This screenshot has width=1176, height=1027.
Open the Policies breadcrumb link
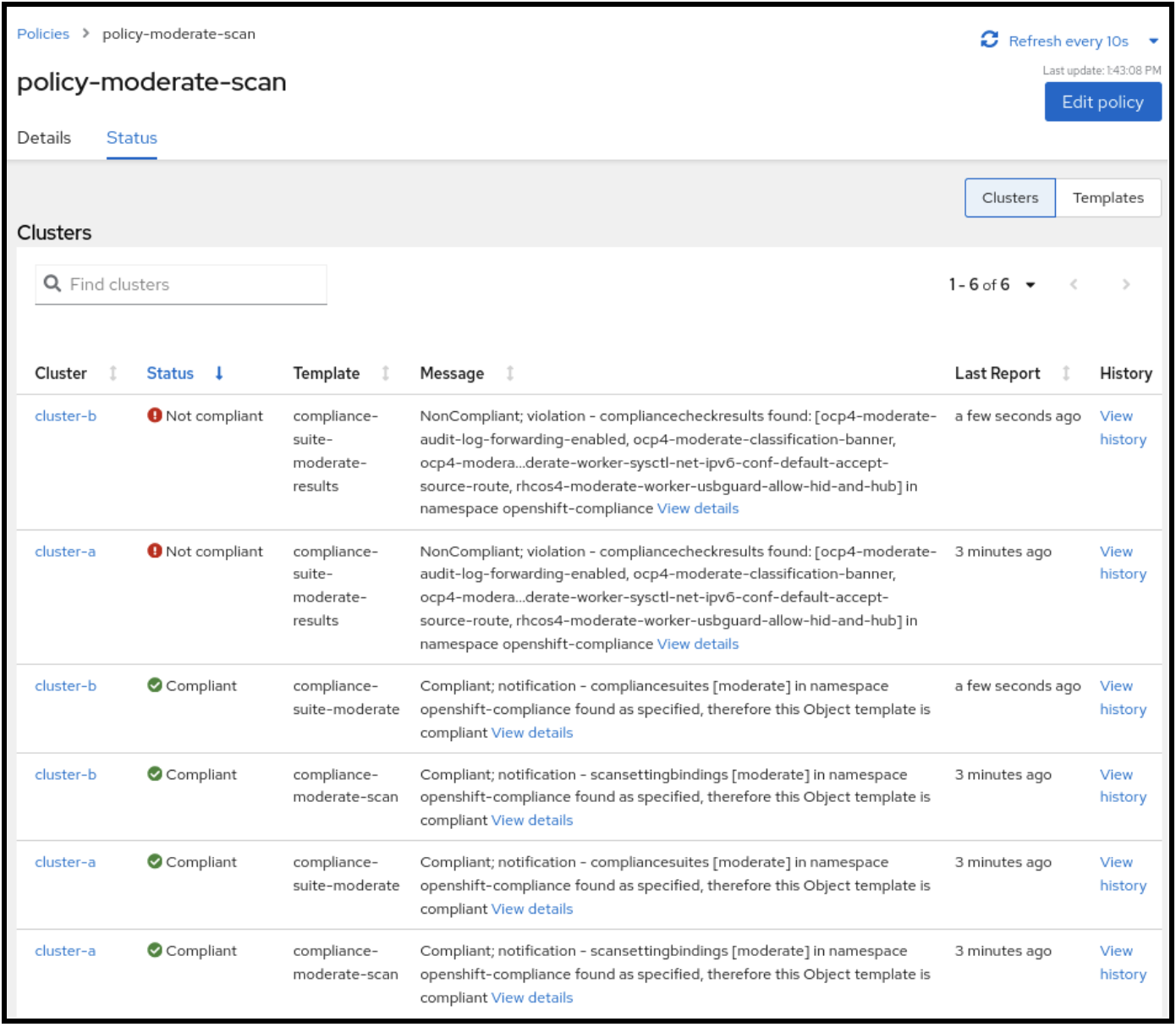[42, 33]
